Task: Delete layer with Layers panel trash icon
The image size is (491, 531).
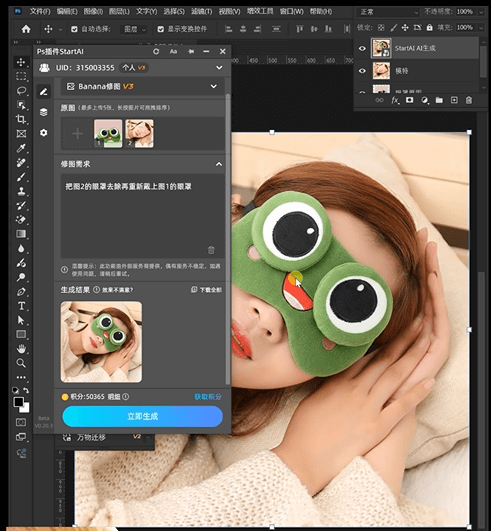Action: tap(469, 100)
